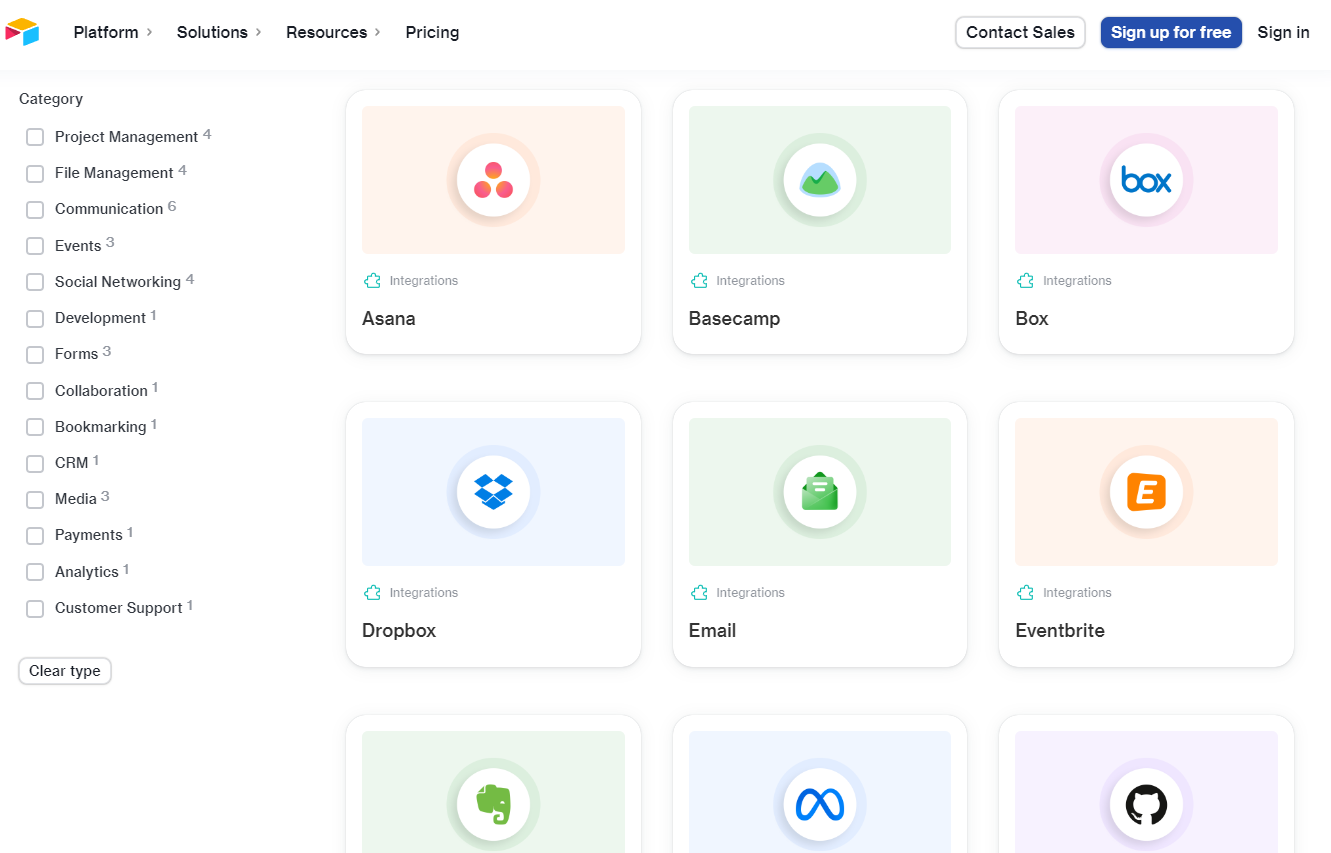The height and width of the screenshot is (853, 1331).
Task: Click the Box logo icon
Action: (1146, 180)
